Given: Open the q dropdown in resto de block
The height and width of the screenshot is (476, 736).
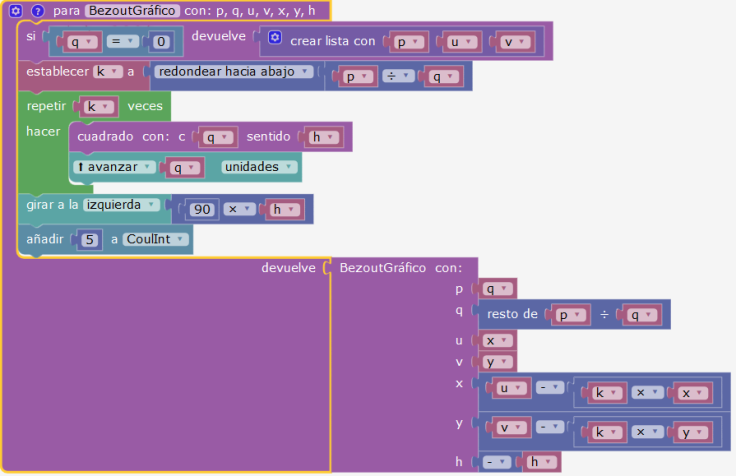Looking at the screenshot, I should click(644, 315).
